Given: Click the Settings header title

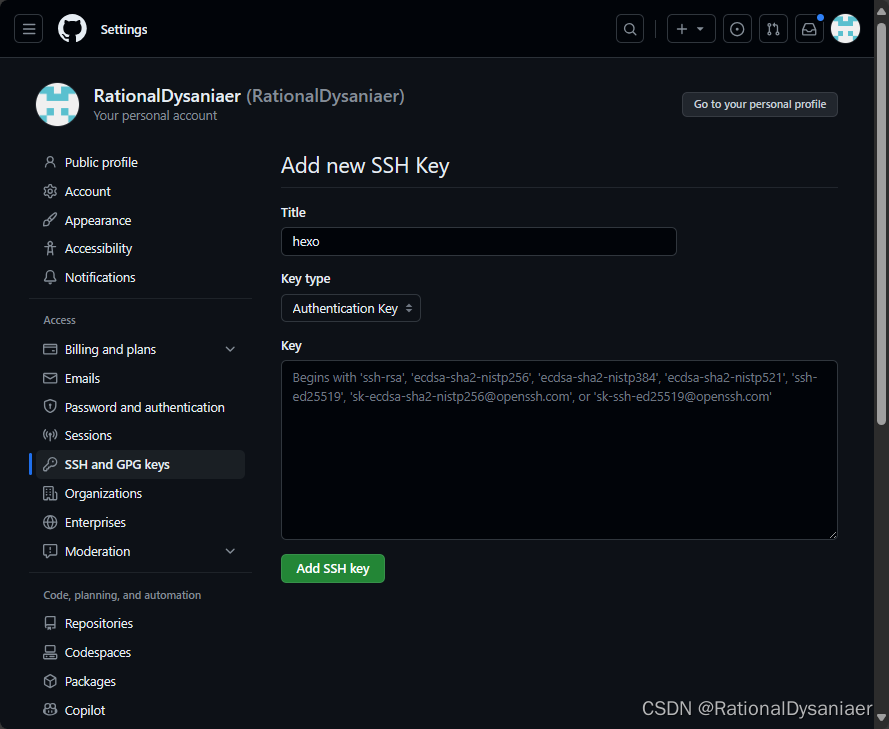Looking at the screenshot, I should pos(124,29).
